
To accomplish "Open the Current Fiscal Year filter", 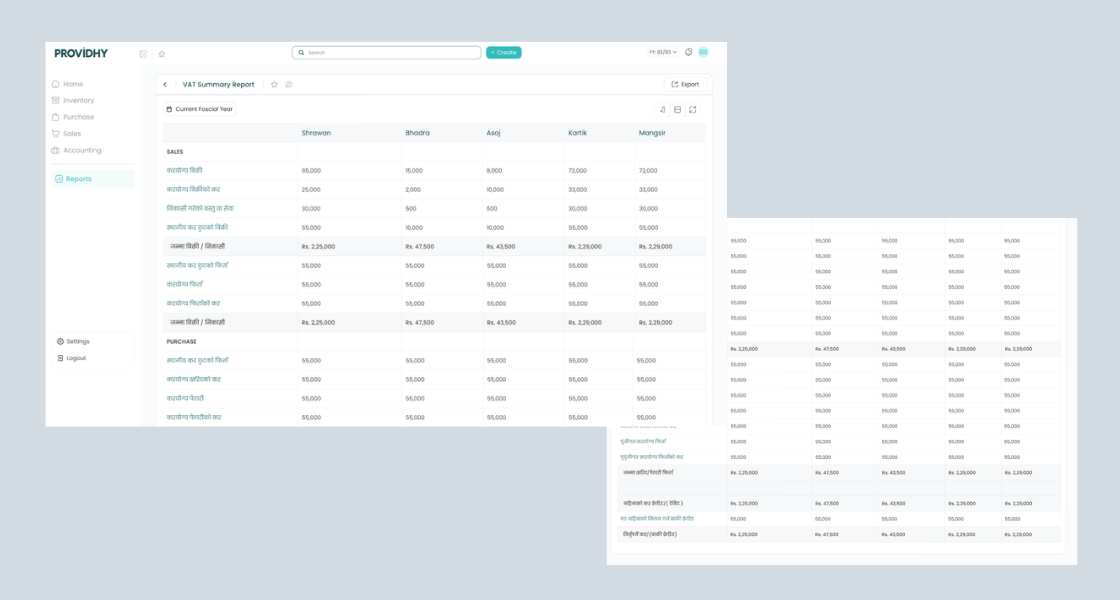I will tap(200, 110).
